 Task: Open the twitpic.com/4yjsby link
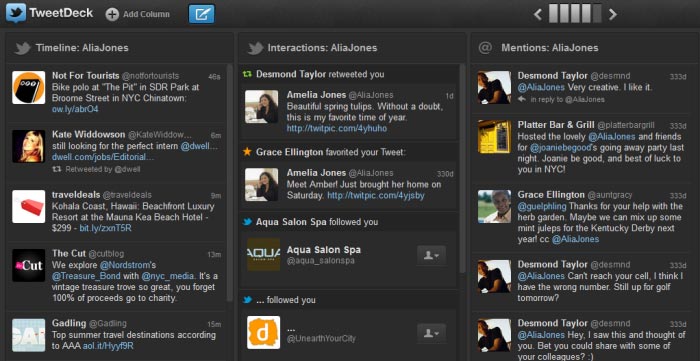click(x=376, y=195)
